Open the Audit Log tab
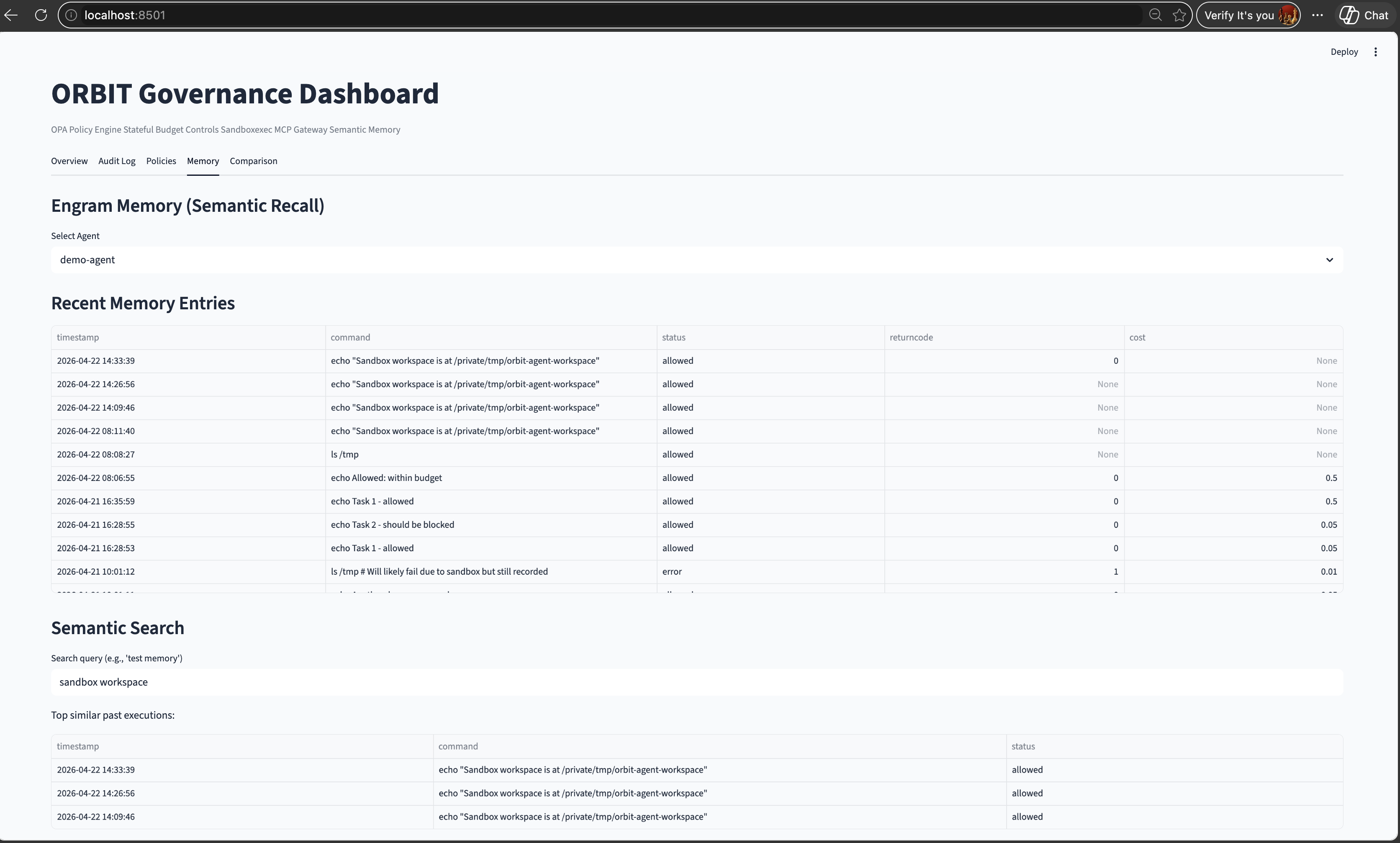This screenshot has height=843, width=1400. 116,161
